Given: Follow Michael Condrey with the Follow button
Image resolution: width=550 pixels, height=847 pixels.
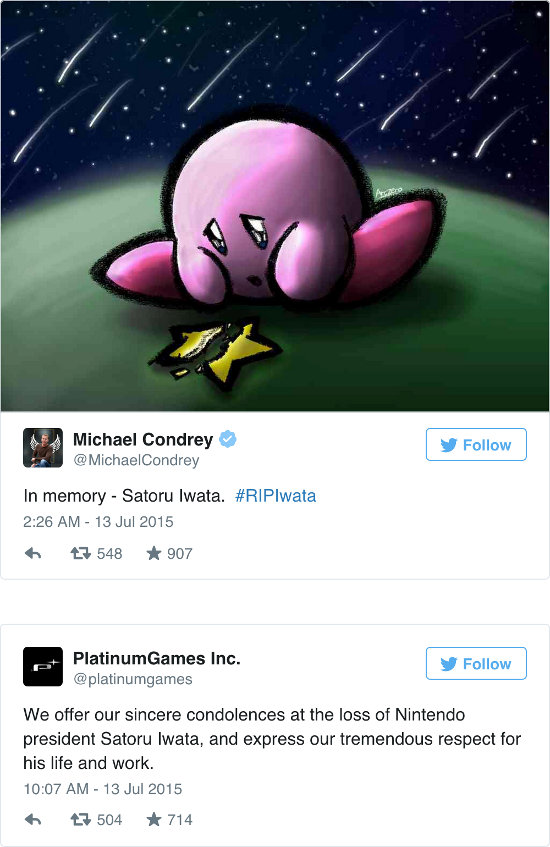Looking at the screenshot, I should [476, 445].
